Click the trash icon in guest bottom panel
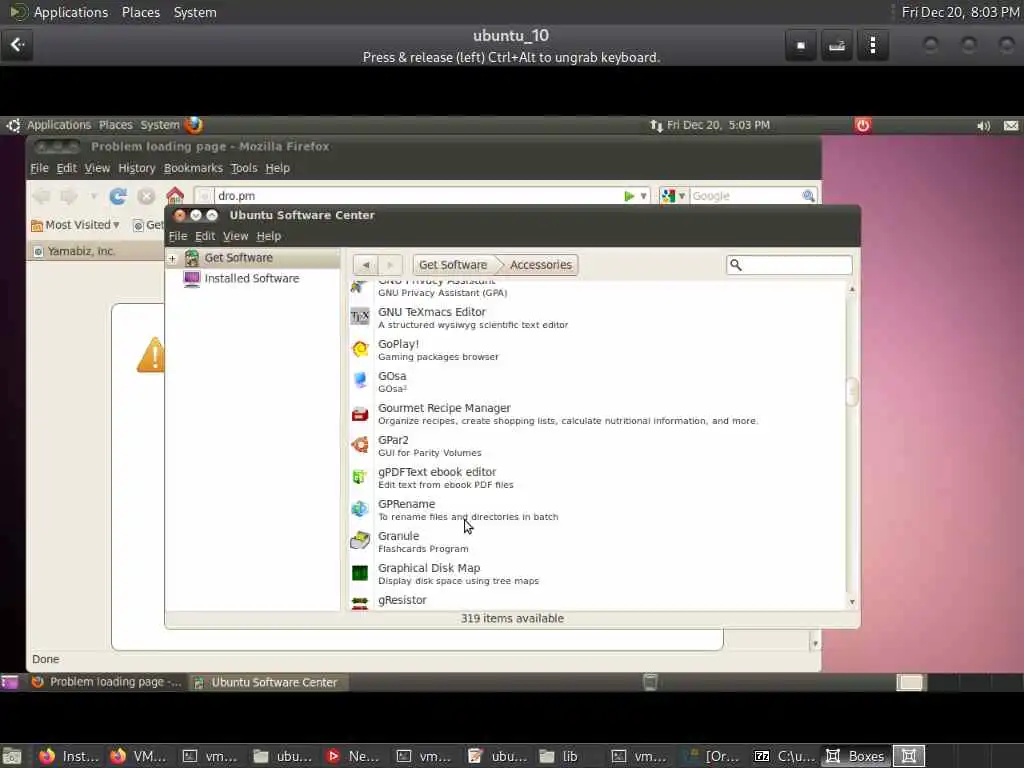Image resolution: width=1024 pixels, height=768 pixels. (650, 682)
